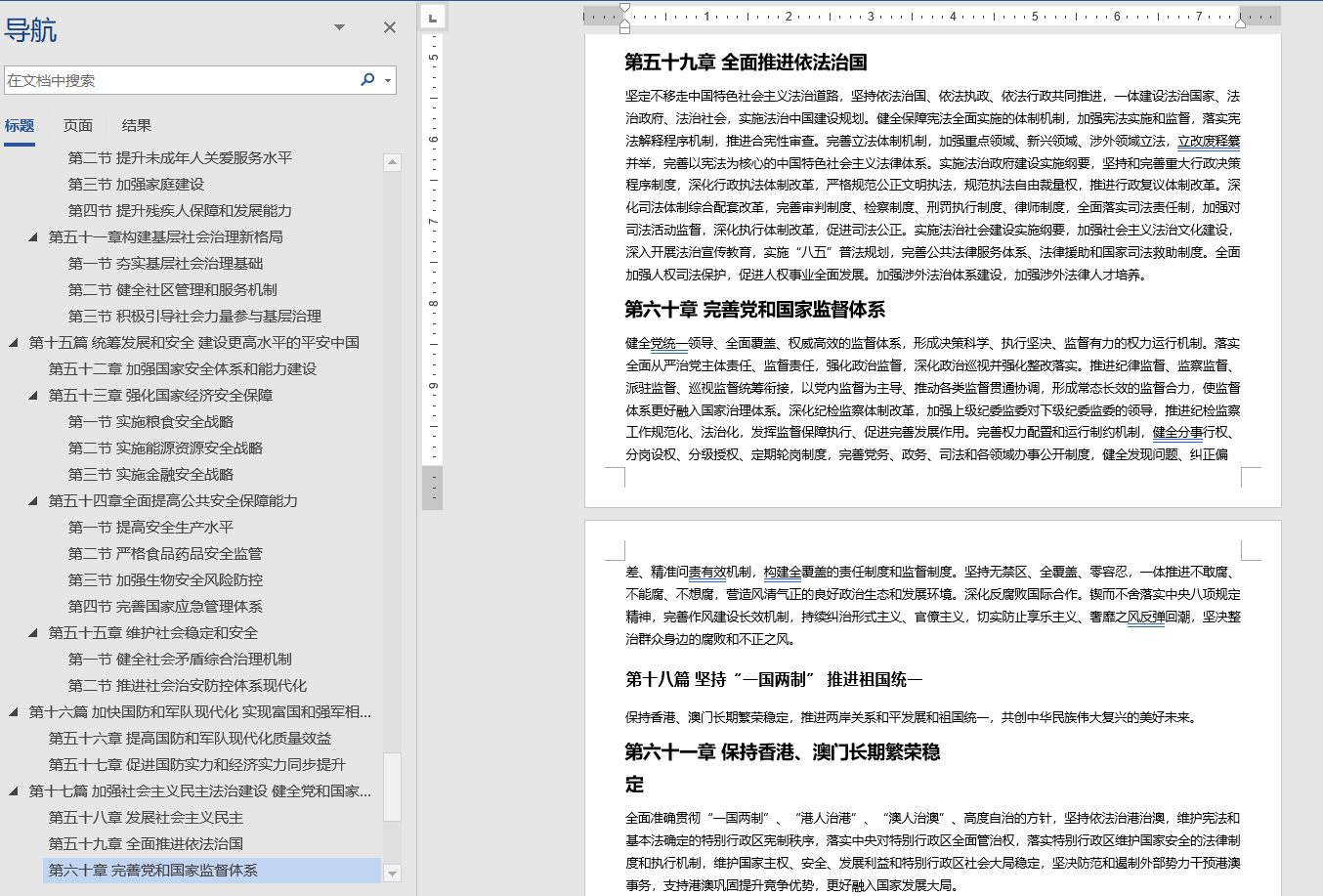The height and width of the screenshot is (896, 1323).
Task: Go to 第五十二章 加强国家安全体系和能力建设
Action: [x=183, y=368]
